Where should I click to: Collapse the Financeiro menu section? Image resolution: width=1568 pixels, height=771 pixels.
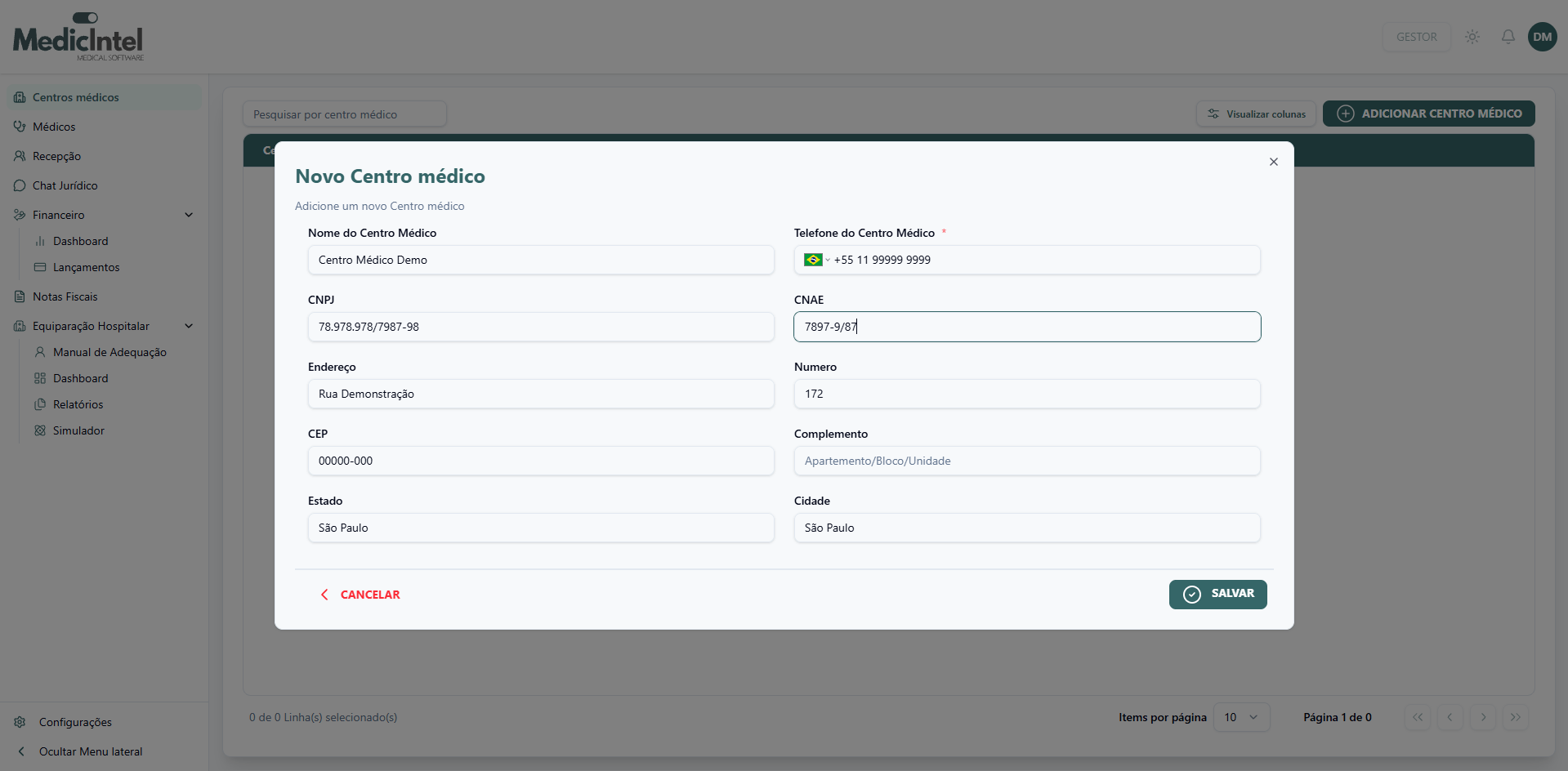(x=189, y=215)
